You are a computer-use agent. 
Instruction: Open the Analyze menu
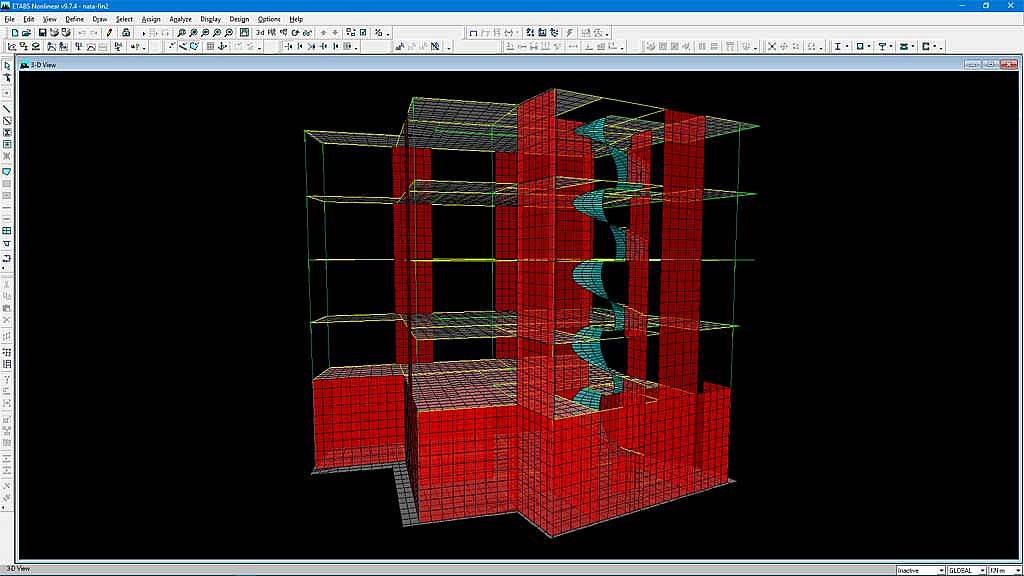[x=180, y=19]
